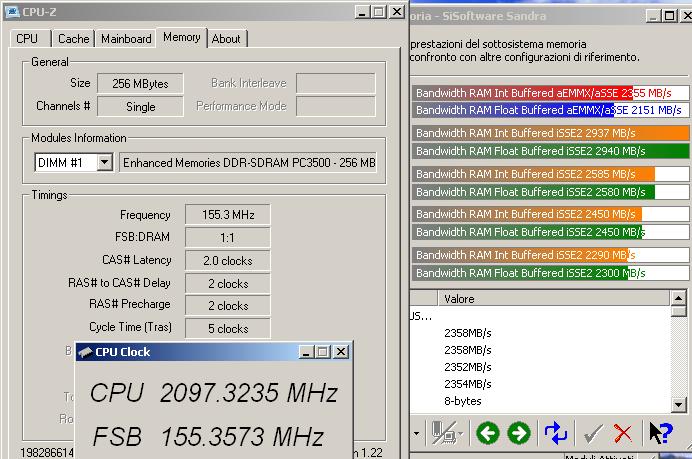Image resolution: width=692 pixels, height=459 pixels.
Task: Click the RAS# Precharge value field
Action: click(228, 305)
